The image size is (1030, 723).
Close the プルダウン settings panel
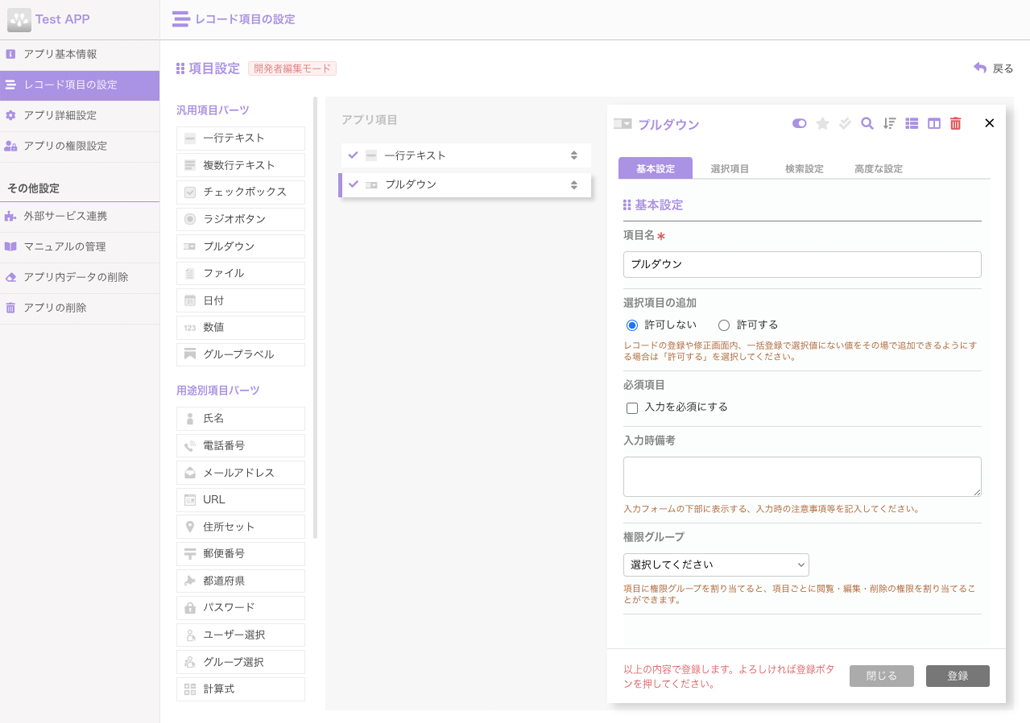989,123
